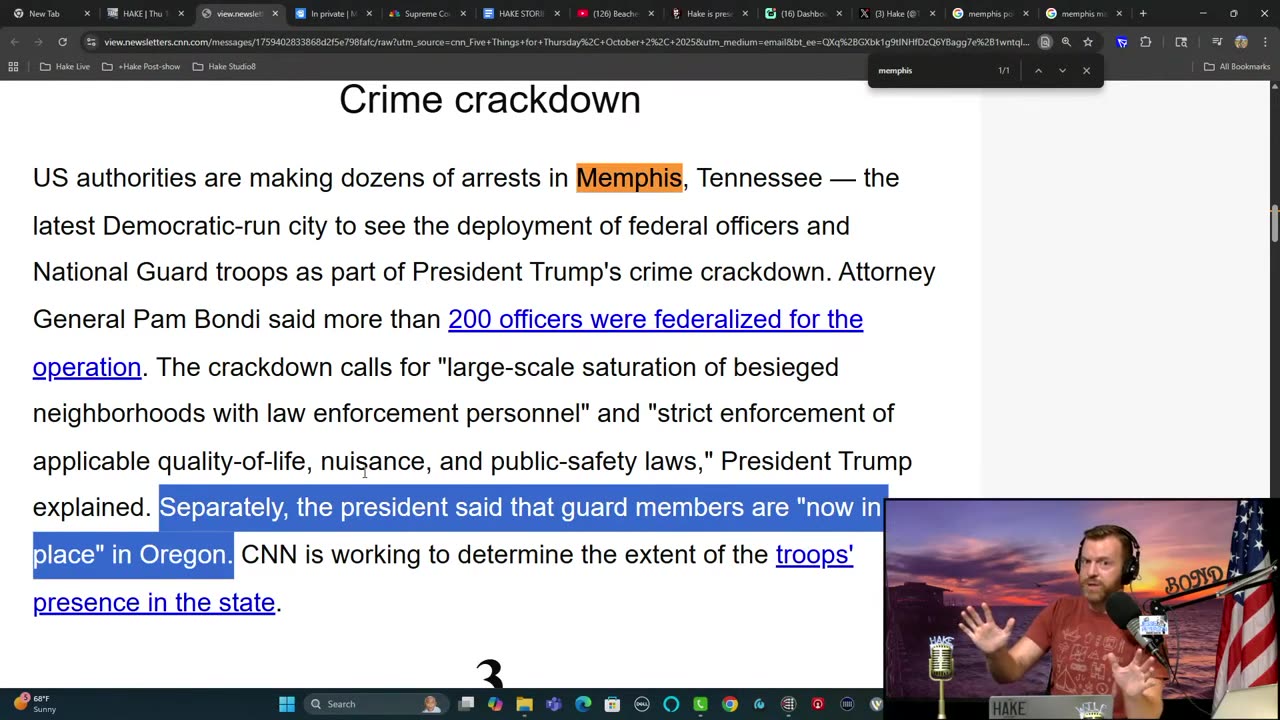Open Microsoft Edge from the taskbar

pos(583,704)
